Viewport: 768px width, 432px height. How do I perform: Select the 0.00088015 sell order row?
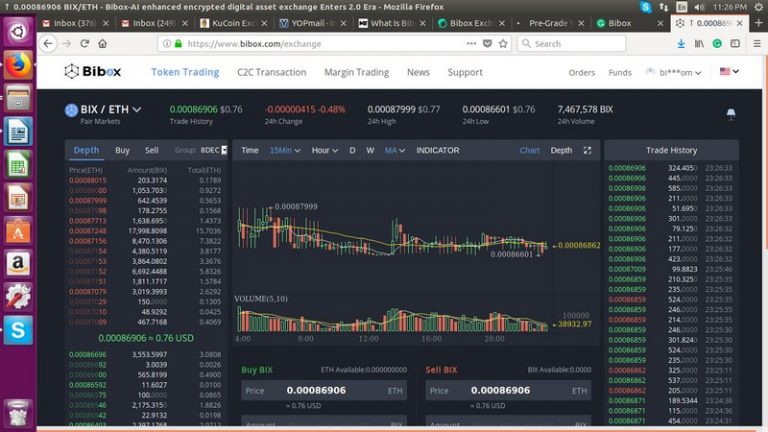pos(145,180)
